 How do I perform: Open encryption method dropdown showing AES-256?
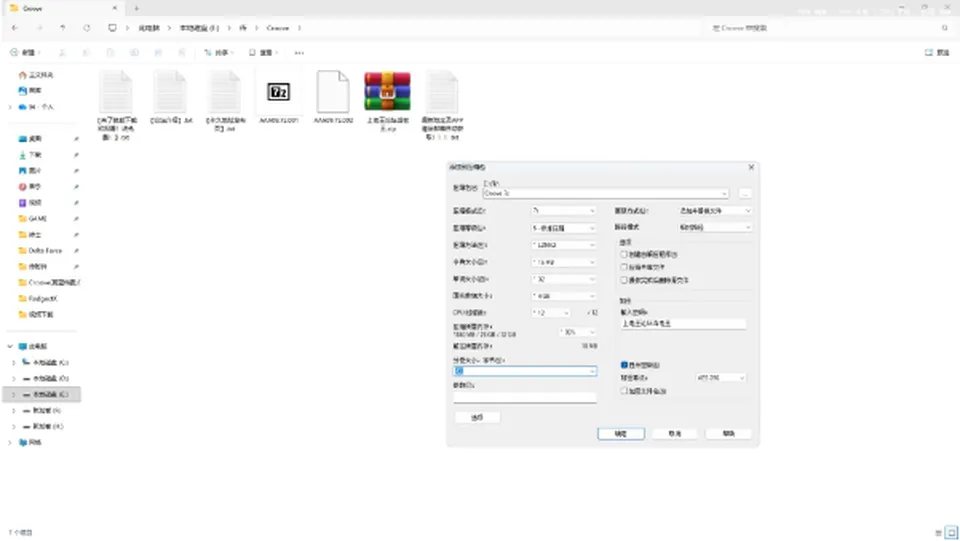pos(721,378)
